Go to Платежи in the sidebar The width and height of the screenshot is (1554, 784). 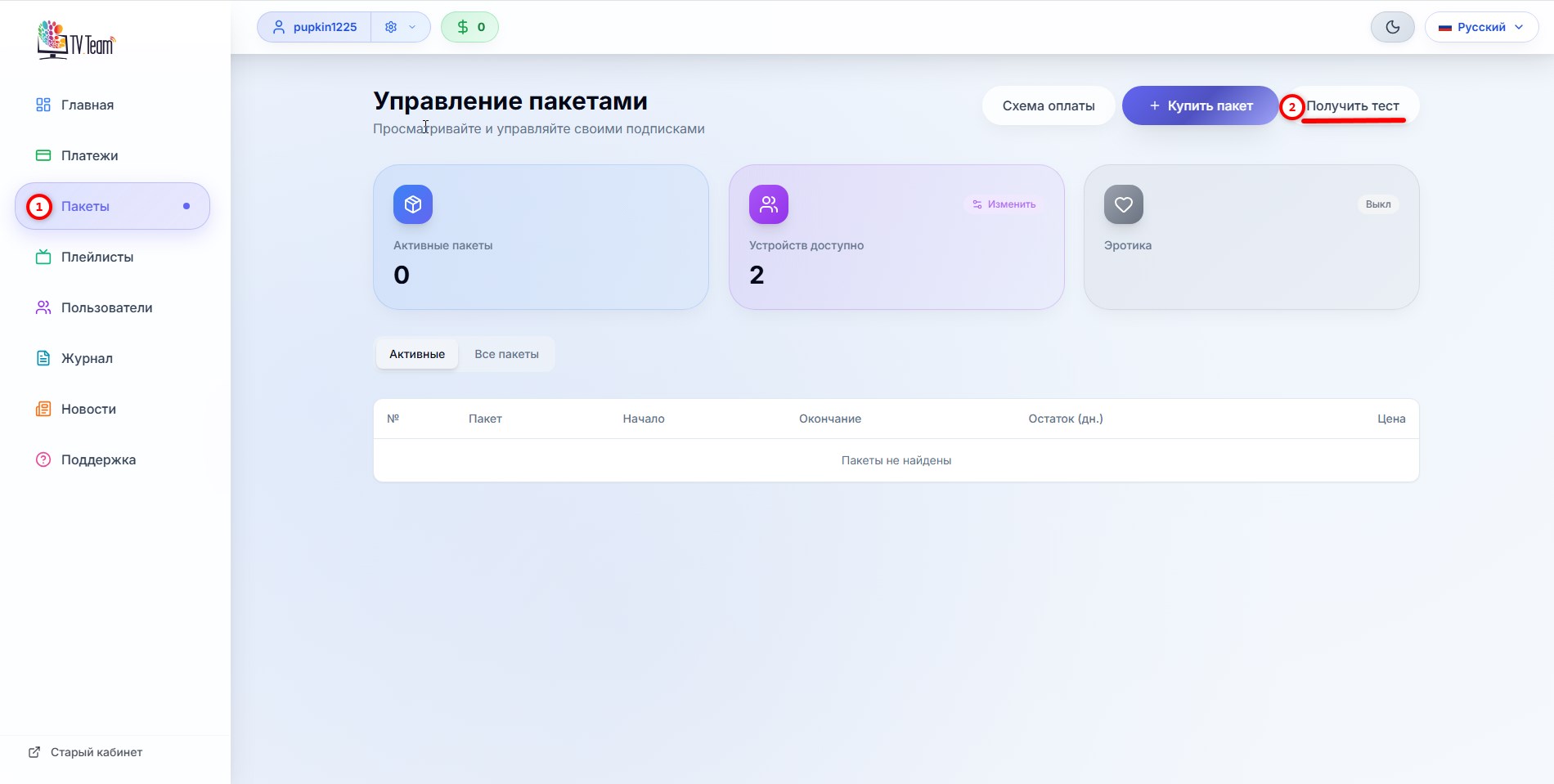89,155
